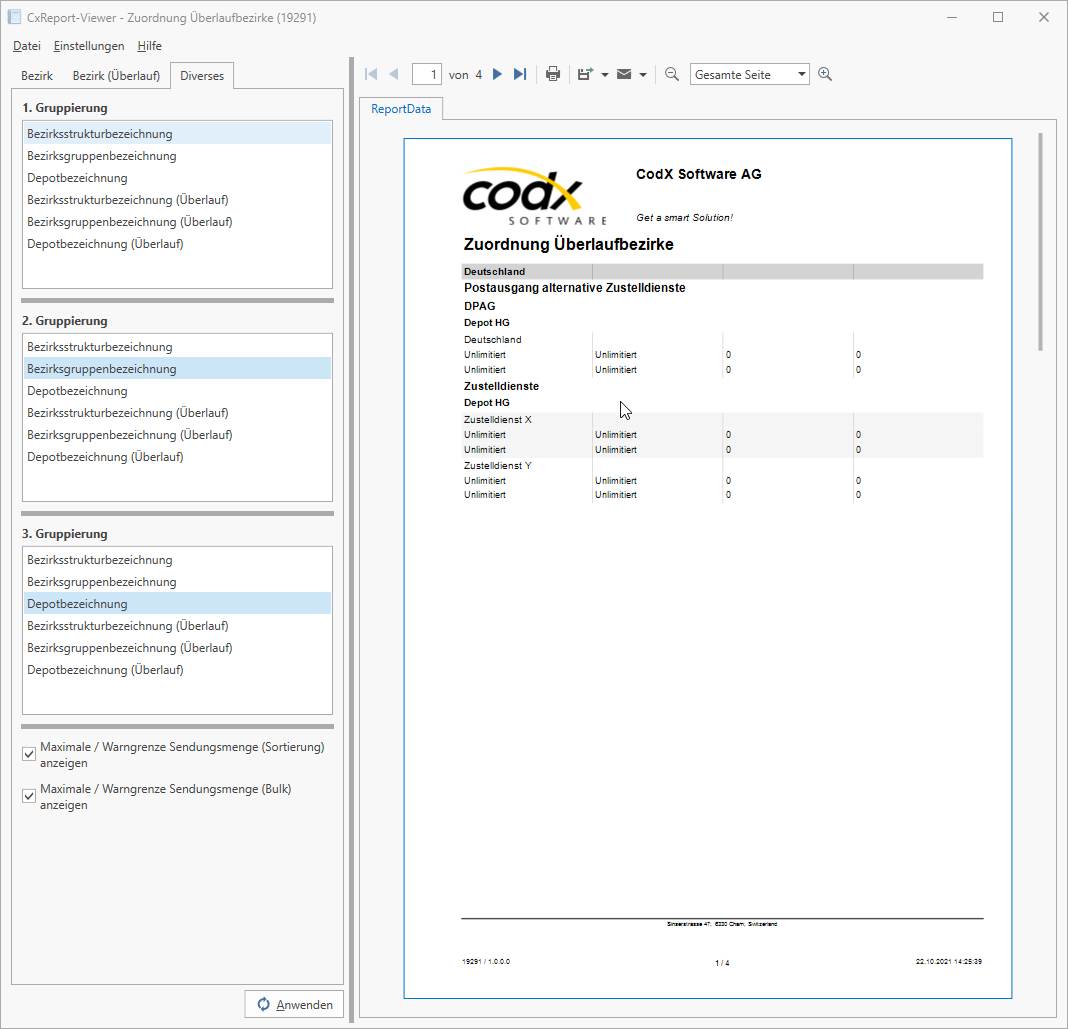Zoom out of the report
The width and height of the screenshot is (1068, 1029).
click(672, 74)
